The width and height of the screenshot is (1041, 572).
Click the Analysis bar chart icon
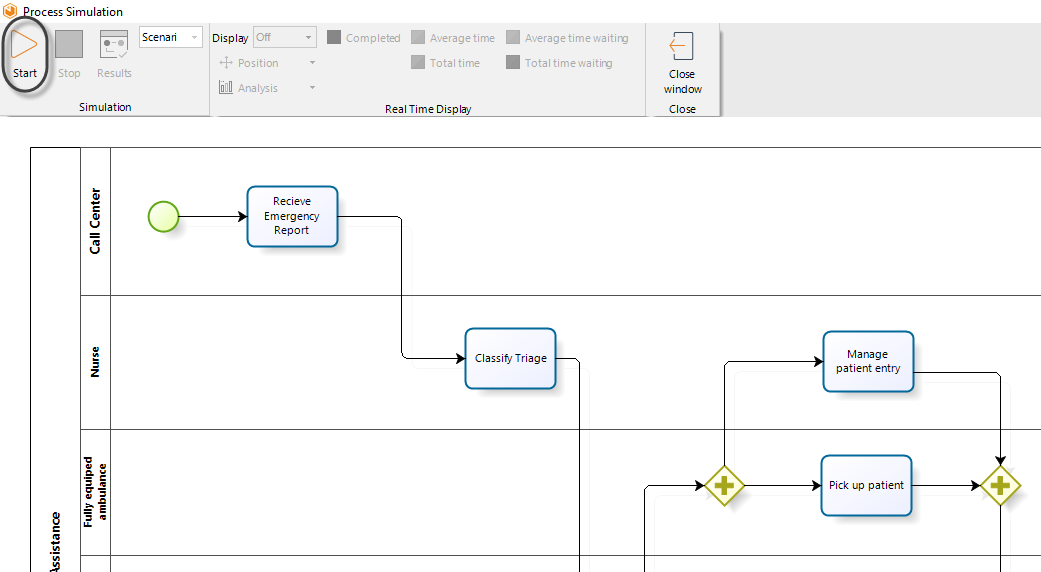226,88
